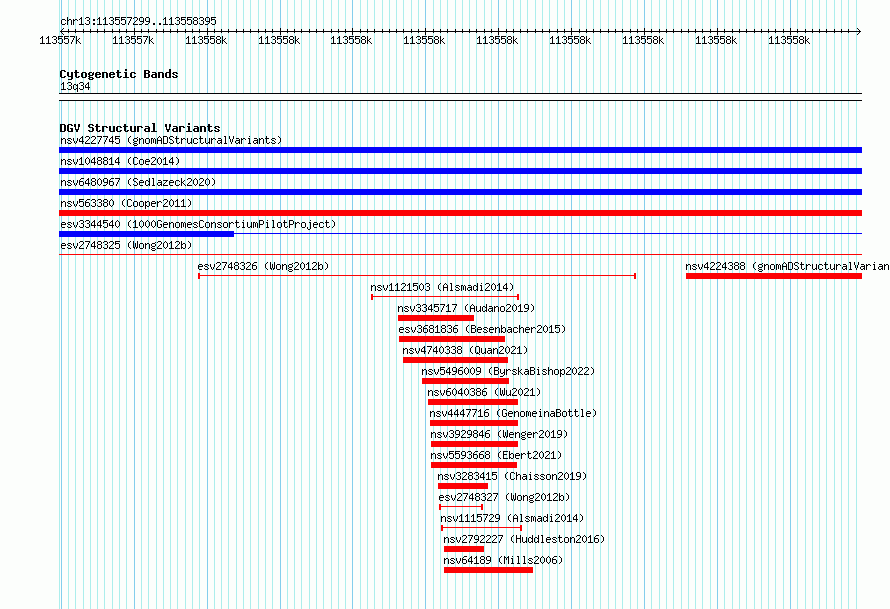
Task: Click the right arrow end of the ruler
Action: [859, 31]
